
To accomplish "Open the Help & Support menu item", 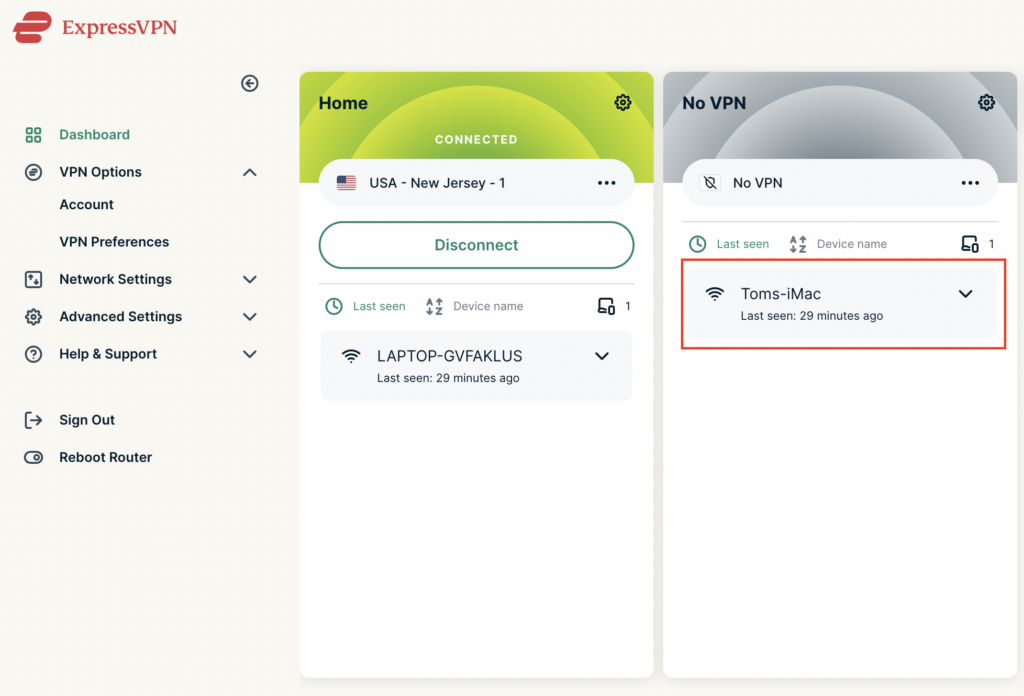I will tap(108, 354).
